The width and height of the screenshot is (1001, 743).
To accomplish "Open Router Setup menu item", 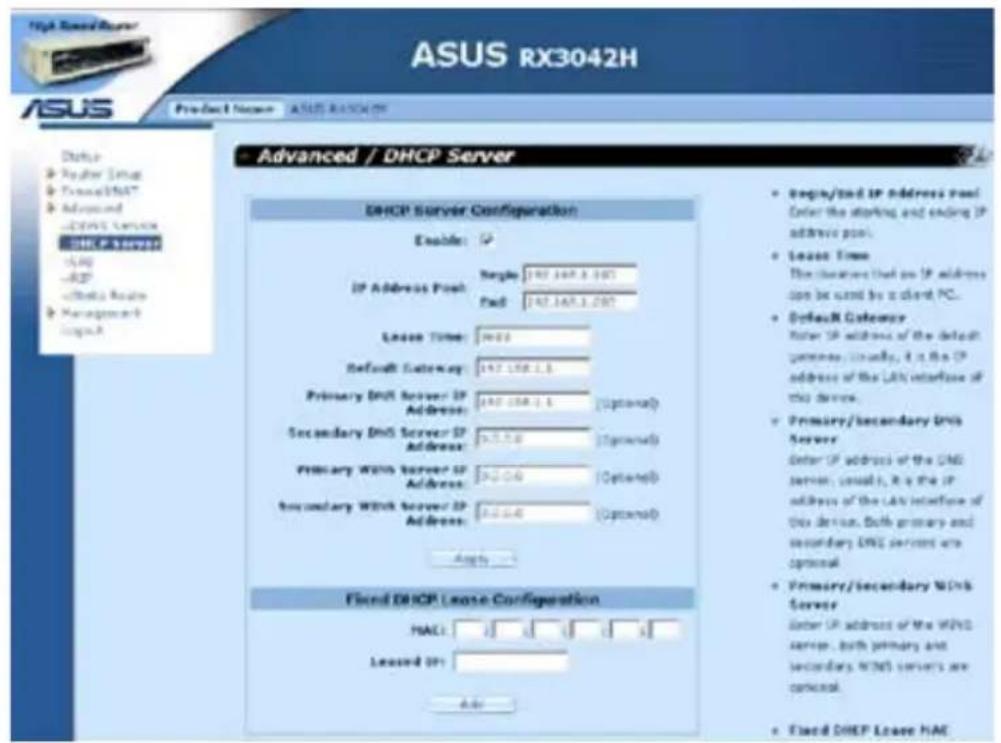I will coord(101,174).
